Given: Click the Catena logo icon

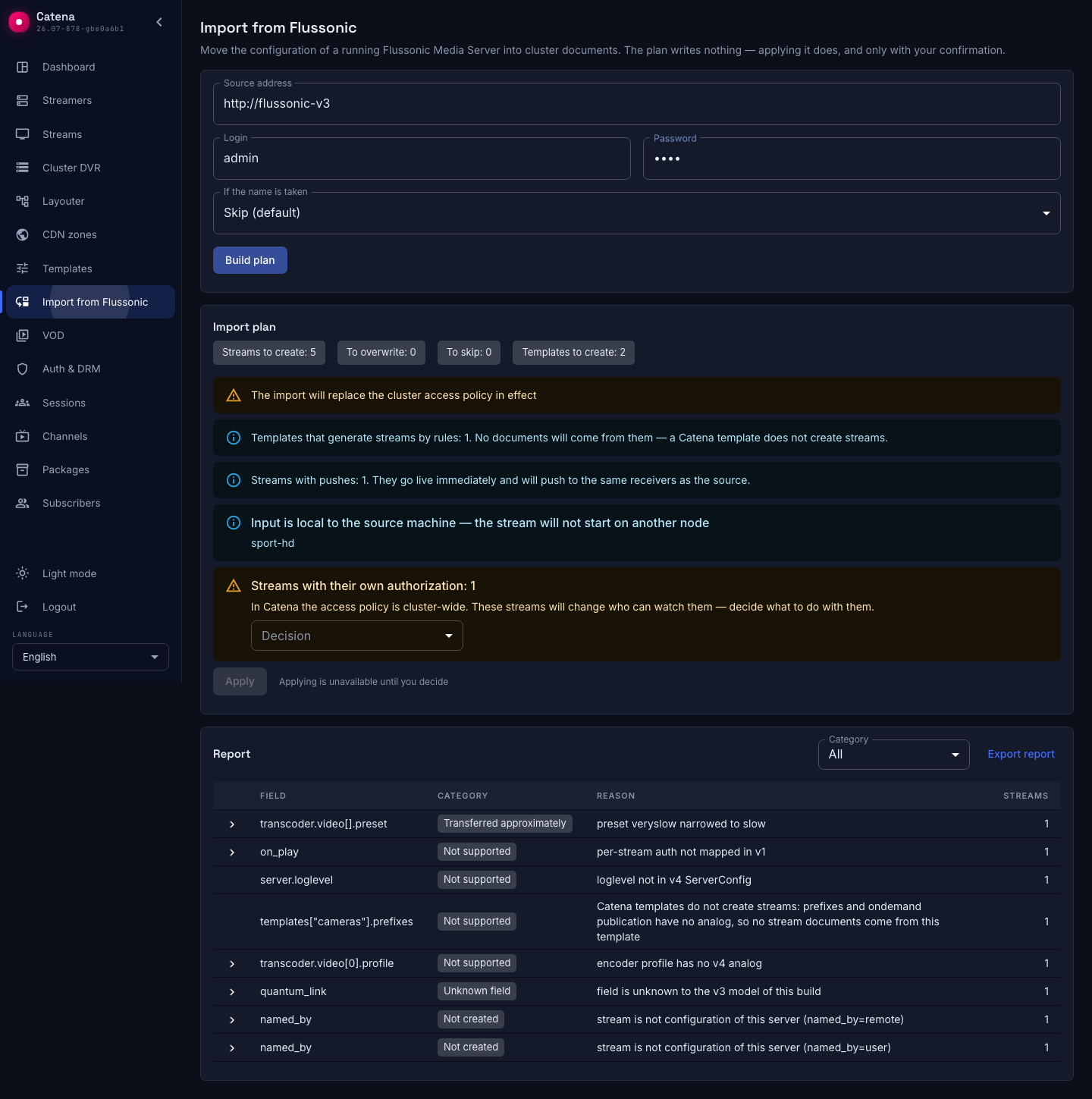Looking at the screenshot, I should (19, 23).
